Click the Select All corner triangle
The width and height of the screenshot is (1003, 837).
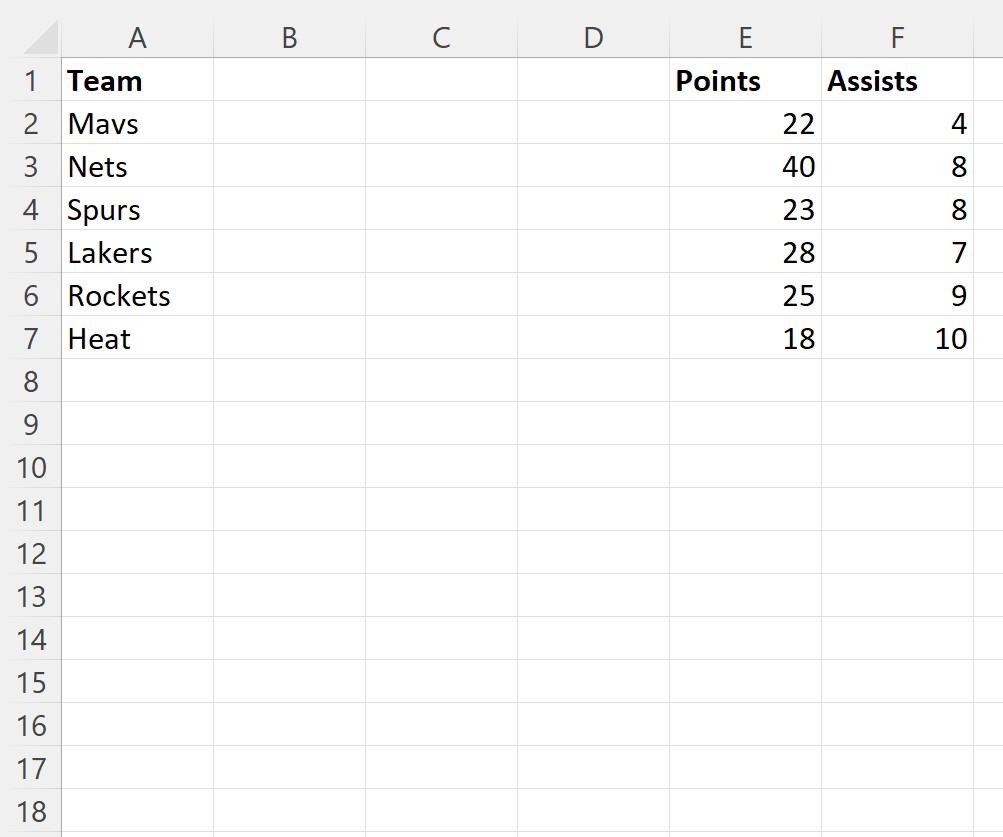(x=41, y=37)
